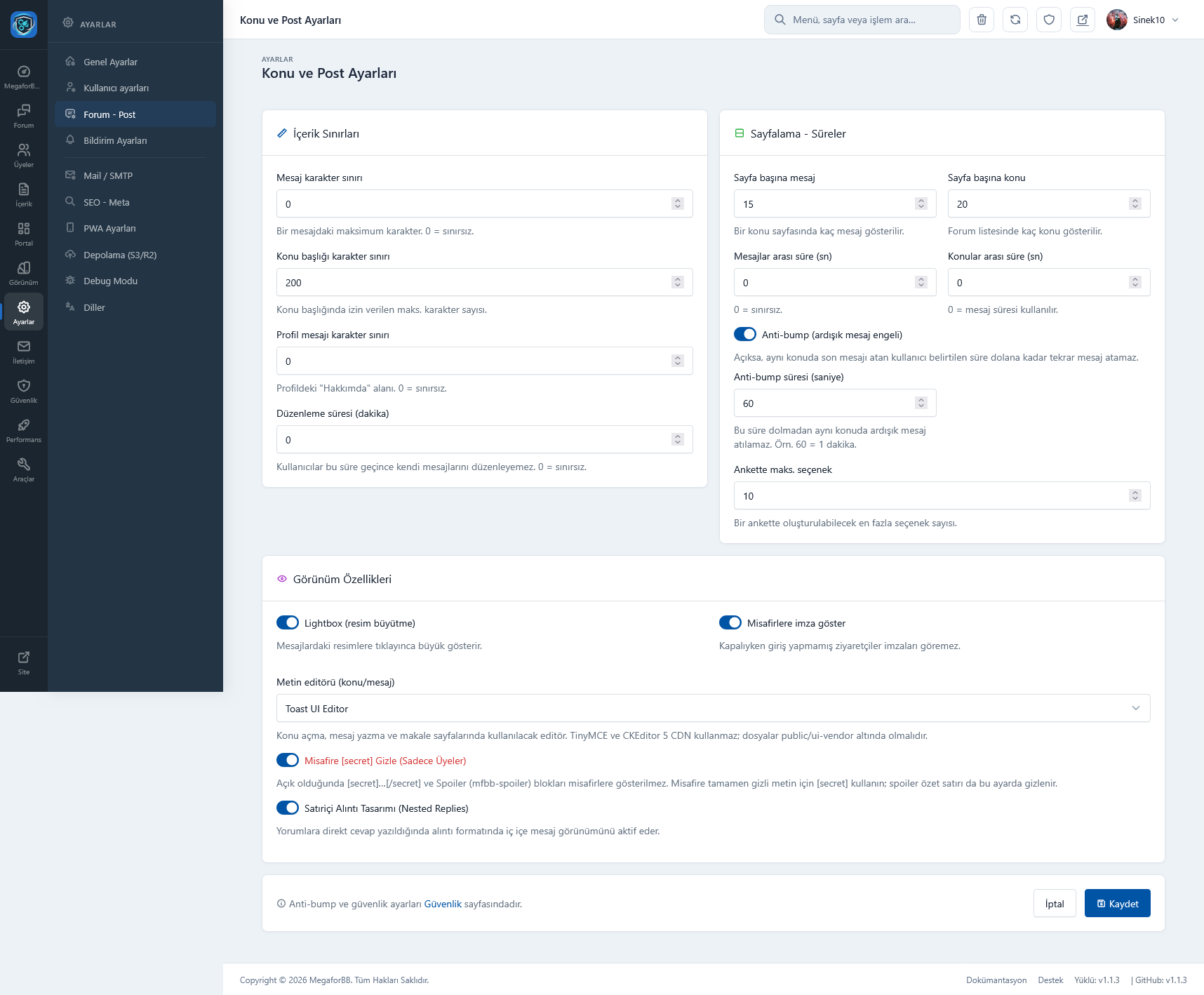
Task: Click the Sayfa başına mesaj stepper arrows
Action: [921, 204]
